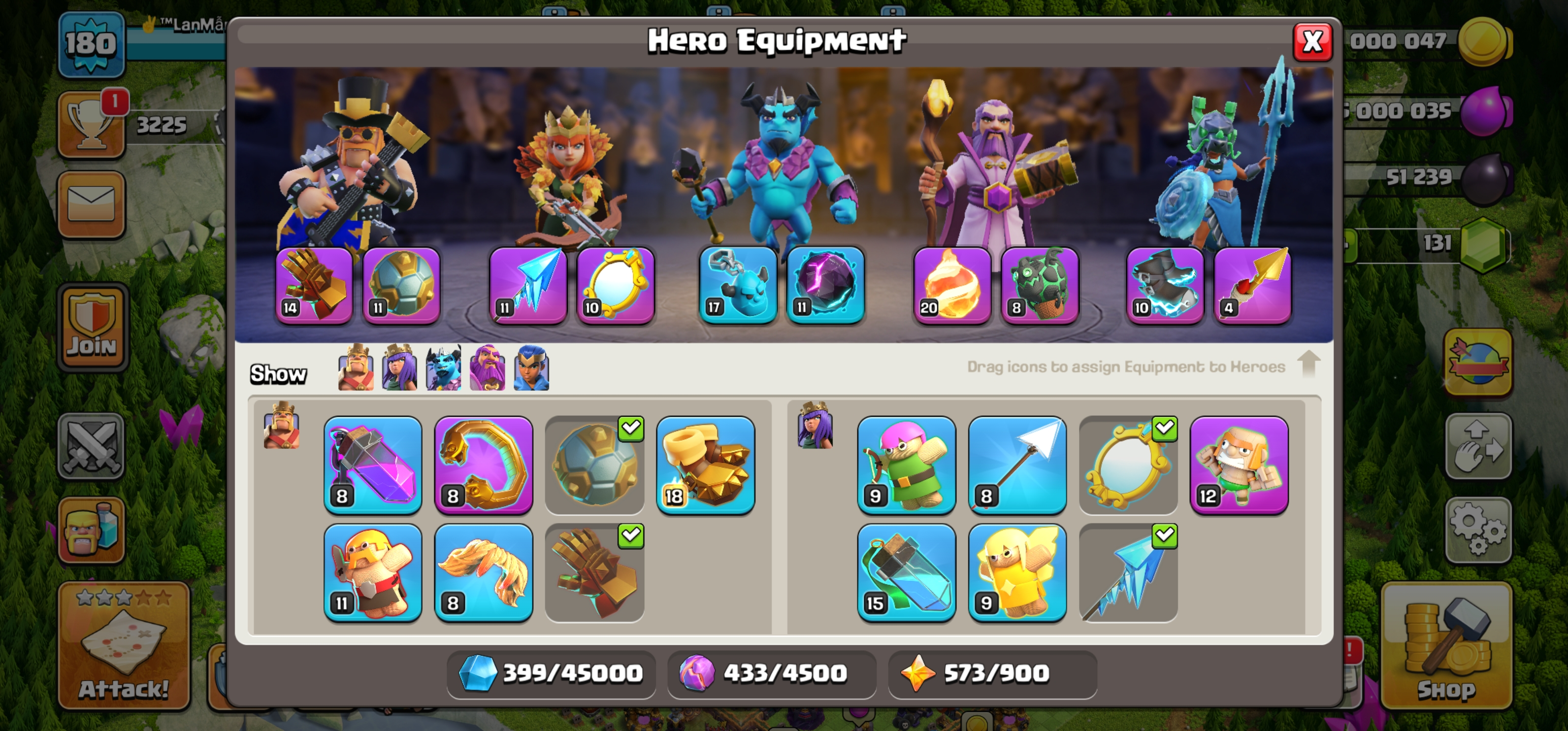Show Minion Prince equipment via filter portrait
Viewport: 1568px width, 731px height.
coord(443,367)
